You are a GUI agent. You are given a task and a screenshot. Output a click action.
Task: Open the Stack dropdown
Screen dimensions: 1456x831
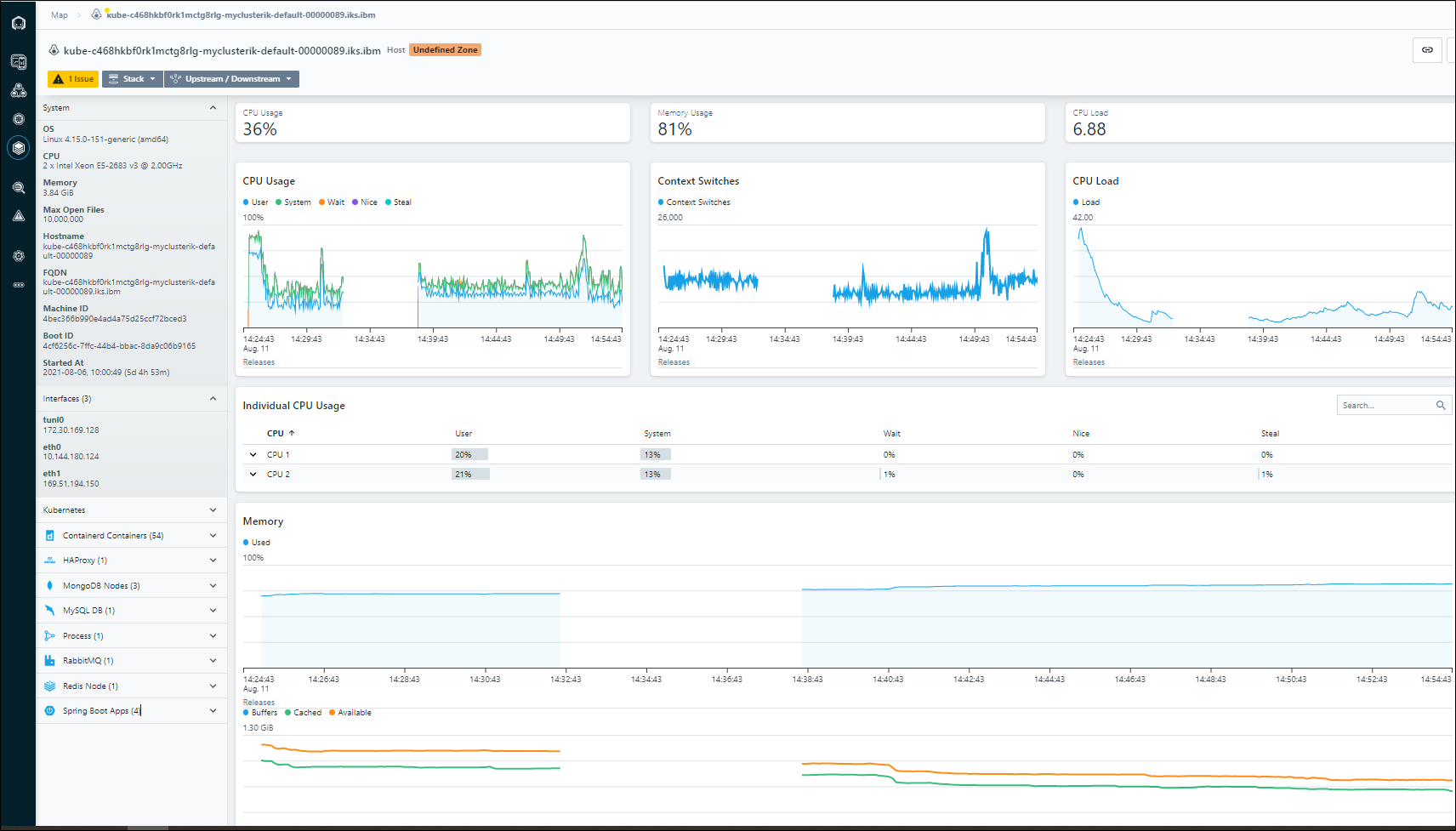[x=132, y=79]
